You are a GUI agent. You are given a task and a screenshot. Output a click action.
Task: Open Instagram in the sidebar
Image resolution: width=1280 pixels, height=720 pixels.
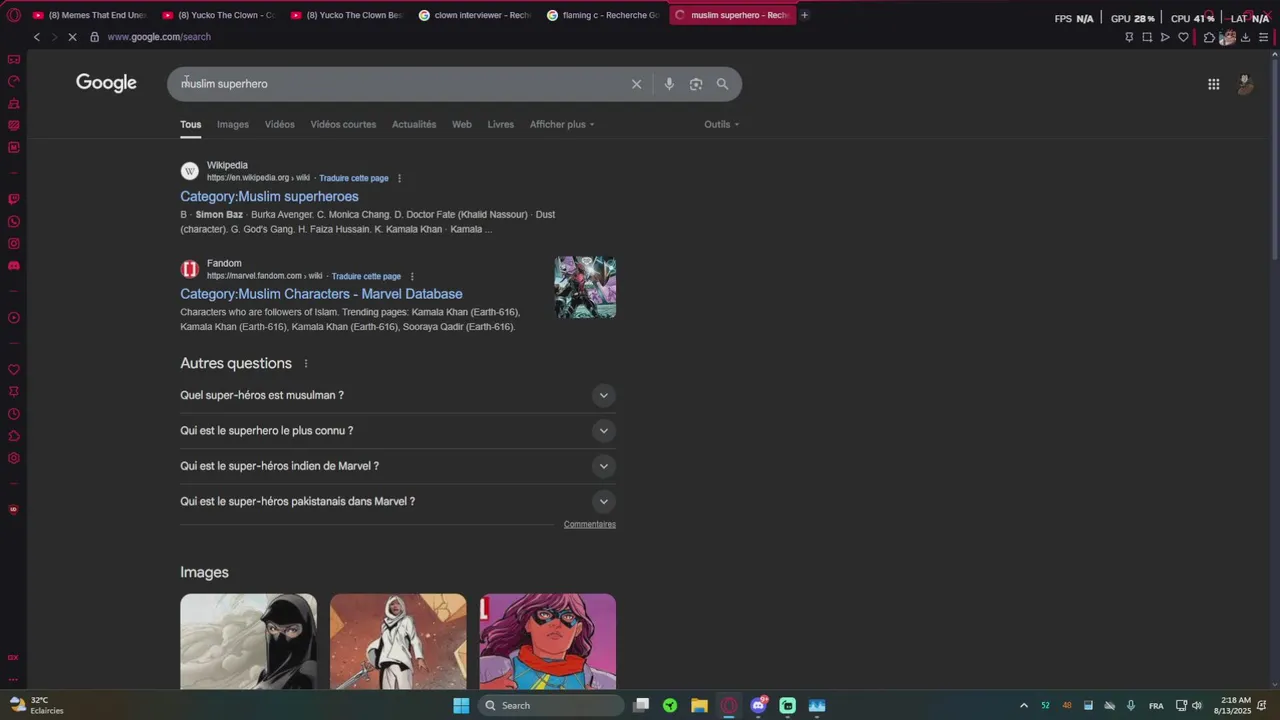point(14,243)
